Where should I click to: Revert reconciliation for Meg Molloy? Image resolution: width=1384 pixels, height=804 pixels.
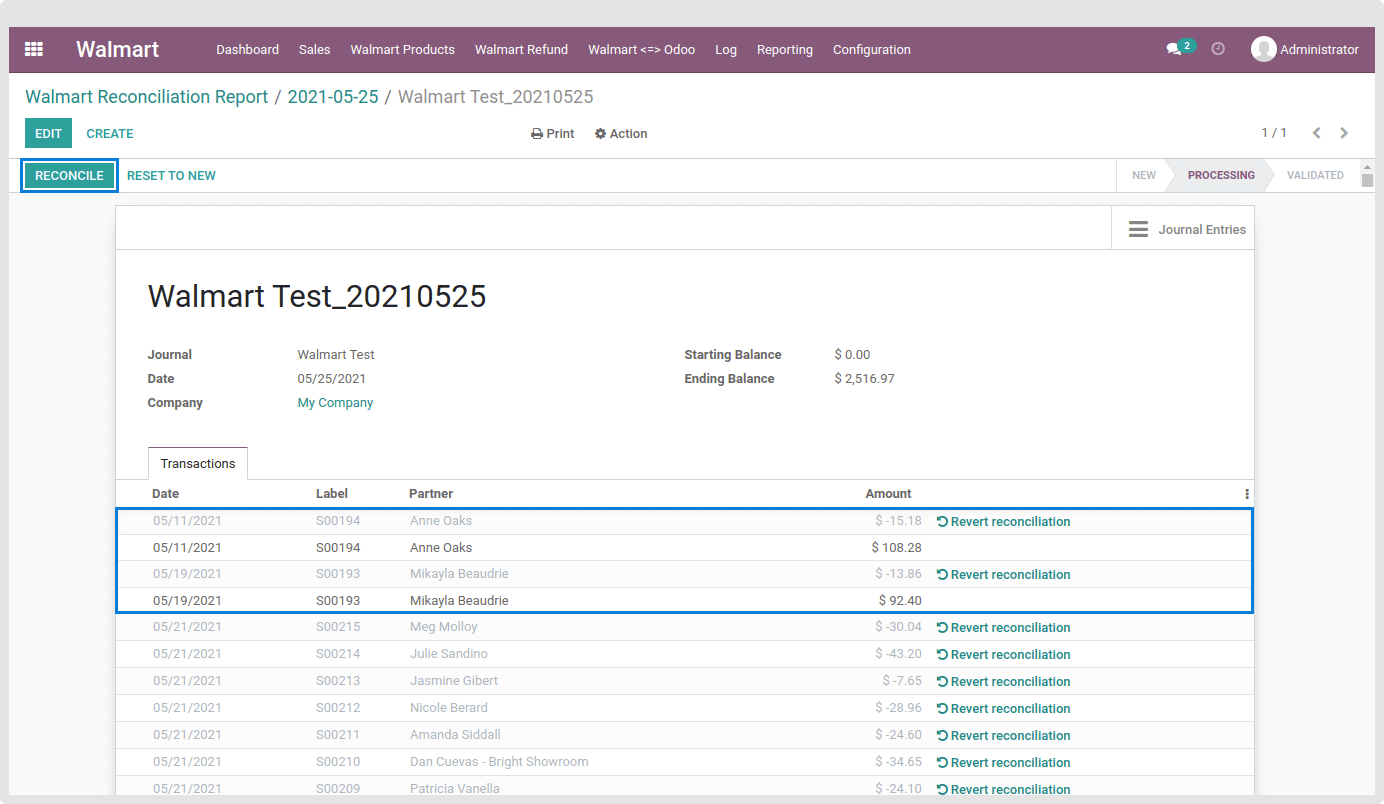1003,628
